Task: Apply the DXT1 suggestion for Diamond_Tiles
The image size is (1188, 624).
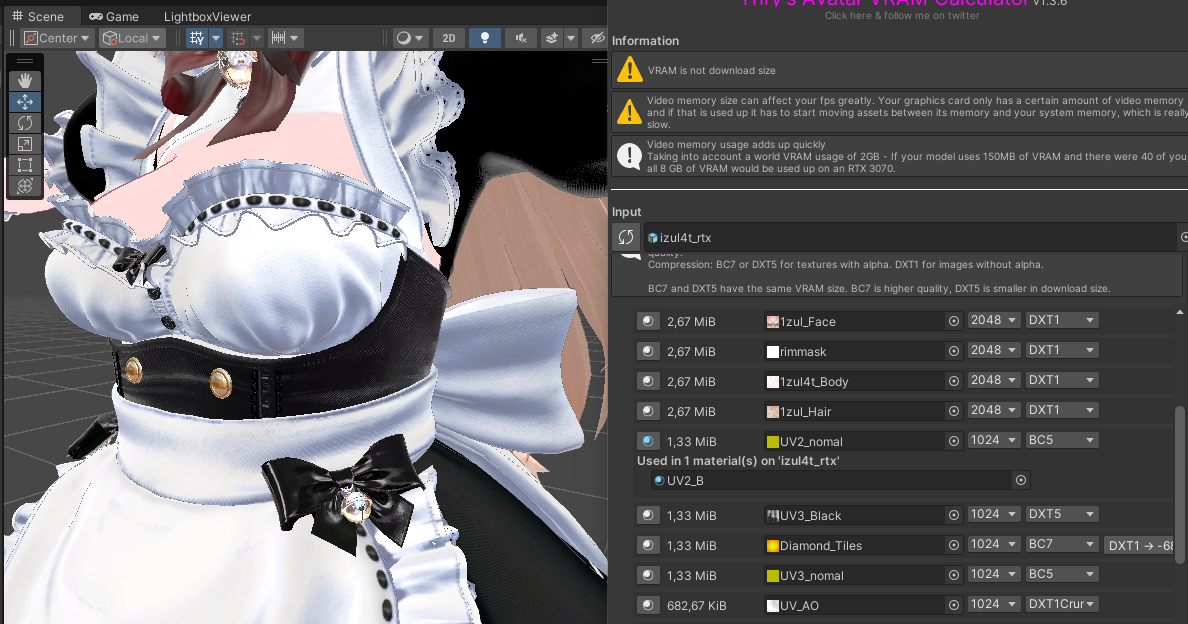Action: pyautogui.click(x=1142, y=545)
